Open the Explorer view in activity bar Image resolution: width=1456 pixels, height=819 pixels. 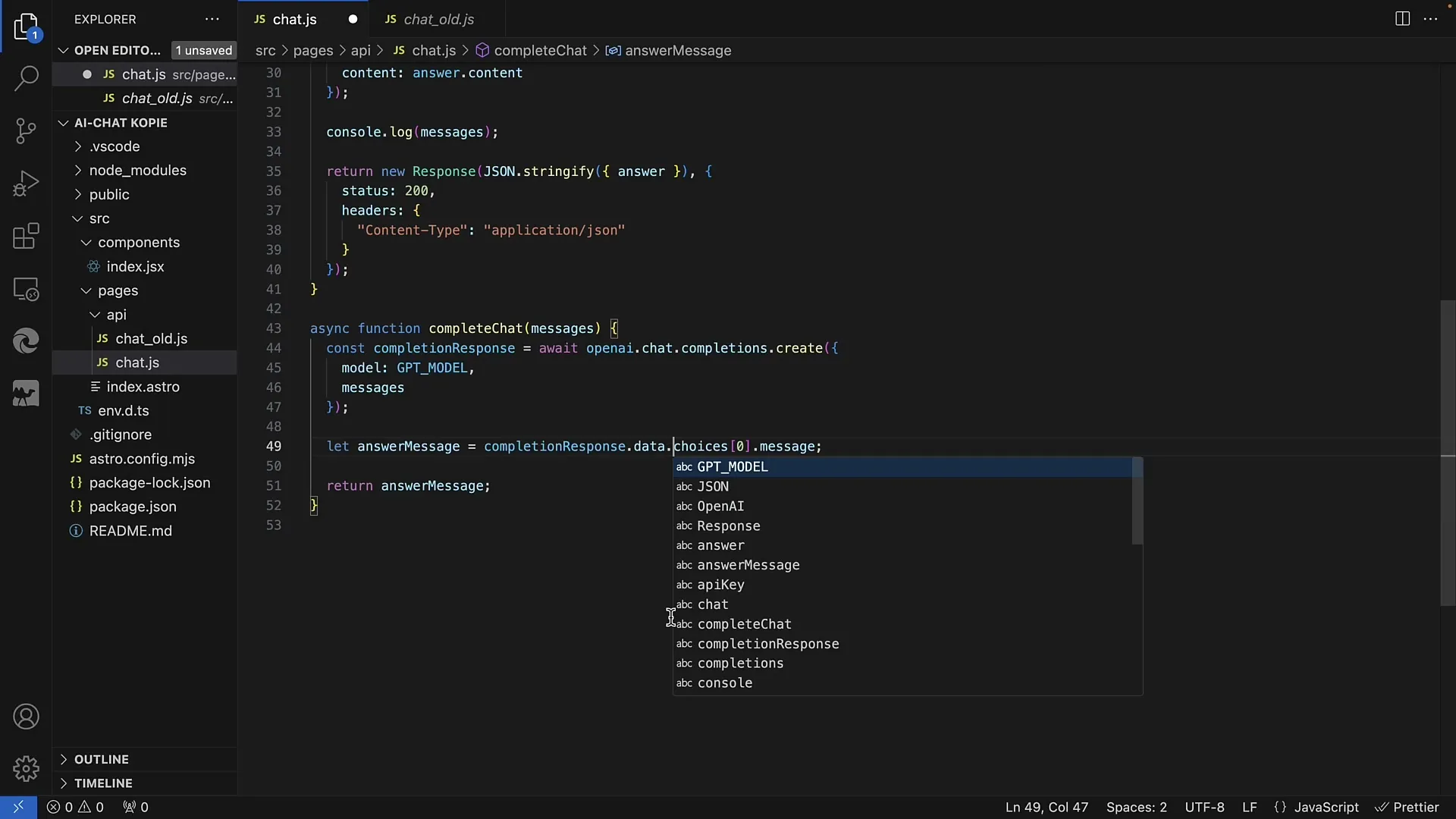tap(26, 27)
